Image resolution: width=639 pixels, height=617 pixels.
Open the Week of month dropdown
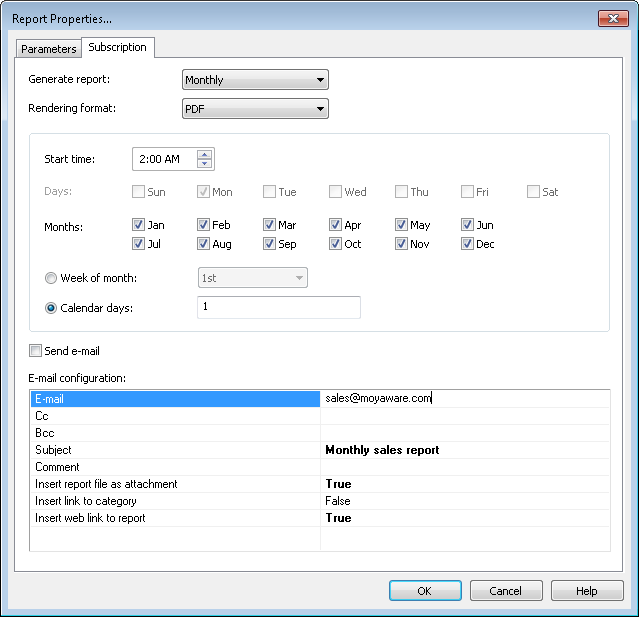tap(252, 278)
